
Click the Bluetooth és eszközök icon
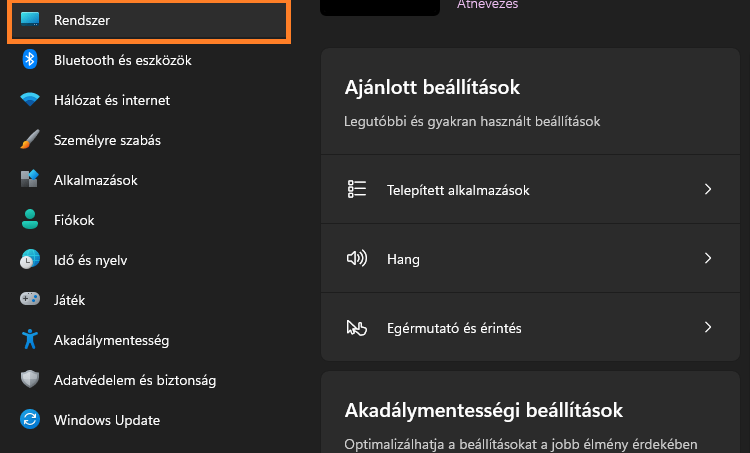click(x=30, y=60)
